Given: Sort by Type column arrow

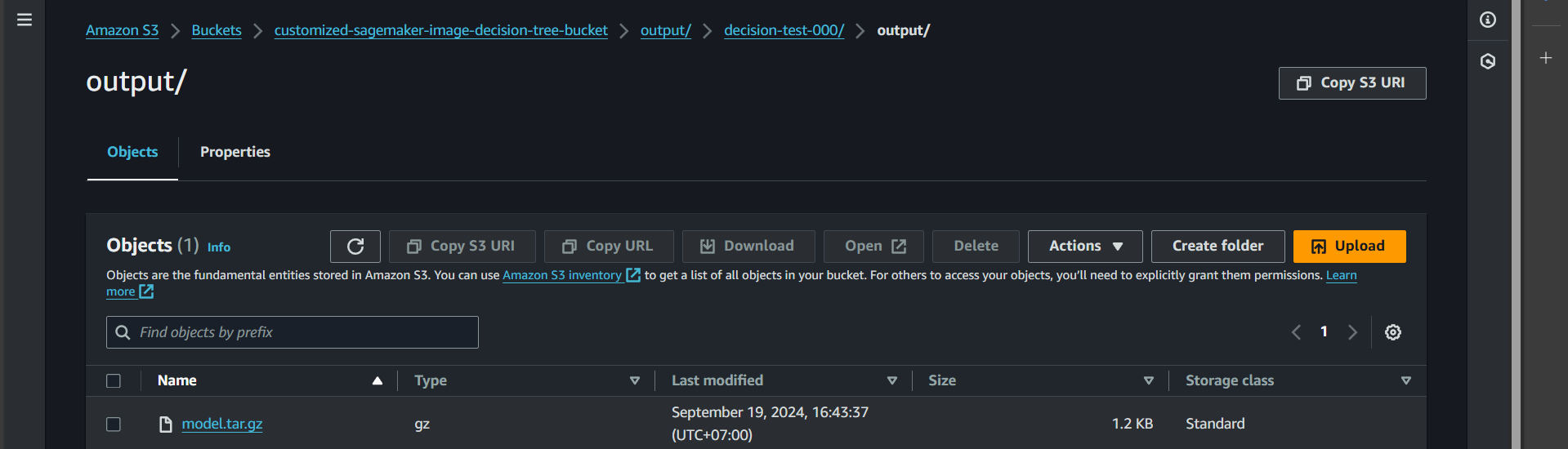Looking at the screenshot, I should [x=635, y=381].
